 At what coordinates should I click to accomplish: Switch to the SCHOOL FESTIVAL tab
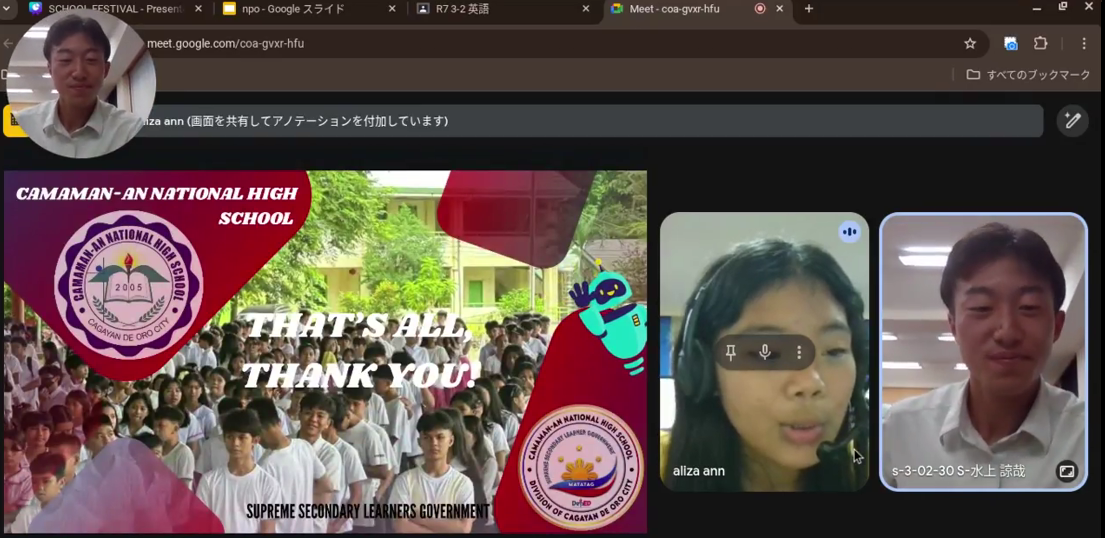click(x=115, y=9)
